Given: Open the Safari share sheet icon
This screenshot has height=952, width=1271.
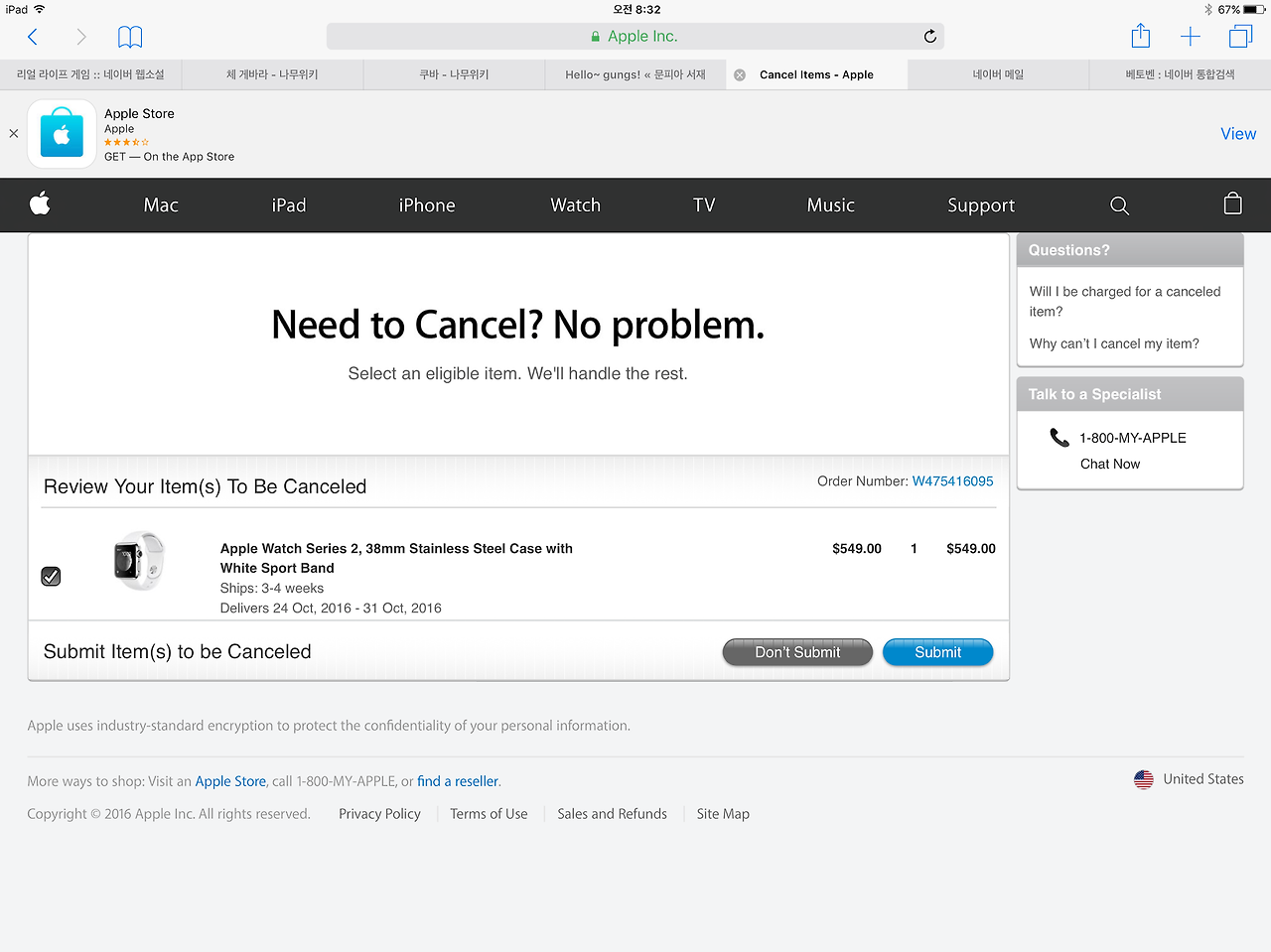Looking at the screenshot, I should tap(1141, 36).
